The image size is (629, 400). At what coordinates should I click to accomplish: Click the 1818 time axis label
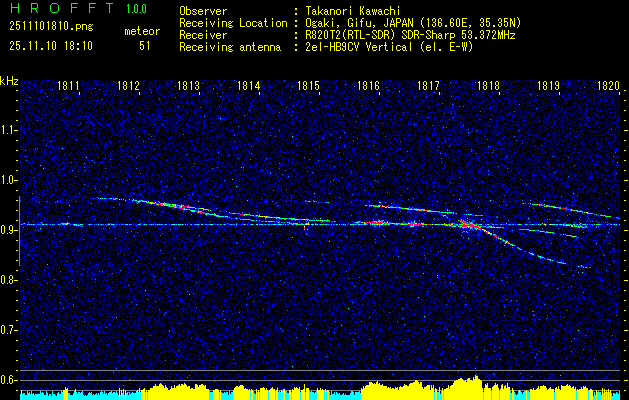[x=488, y=87]
